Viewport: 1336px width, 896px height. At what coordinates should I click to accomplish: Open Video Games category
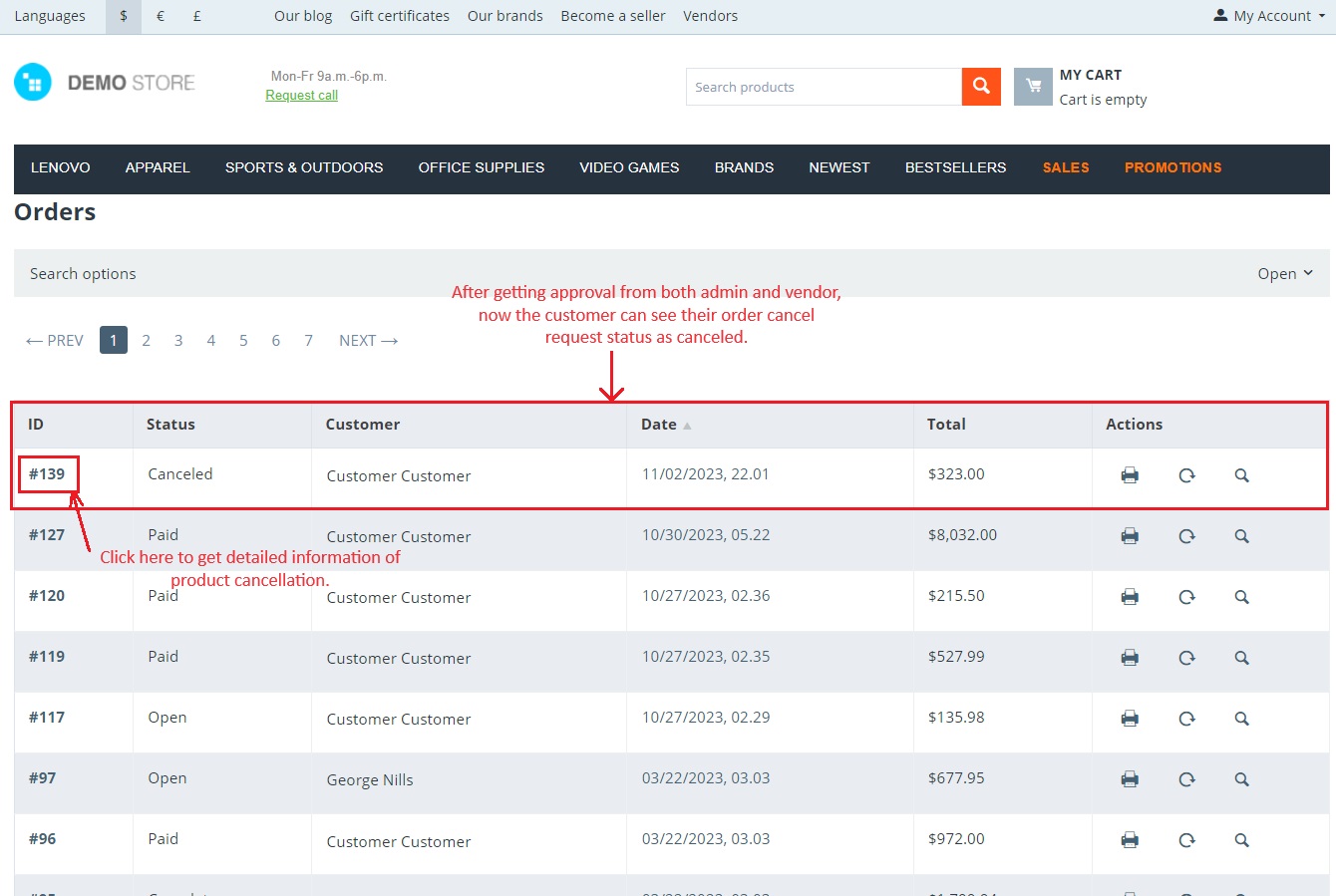coord(629,167)
